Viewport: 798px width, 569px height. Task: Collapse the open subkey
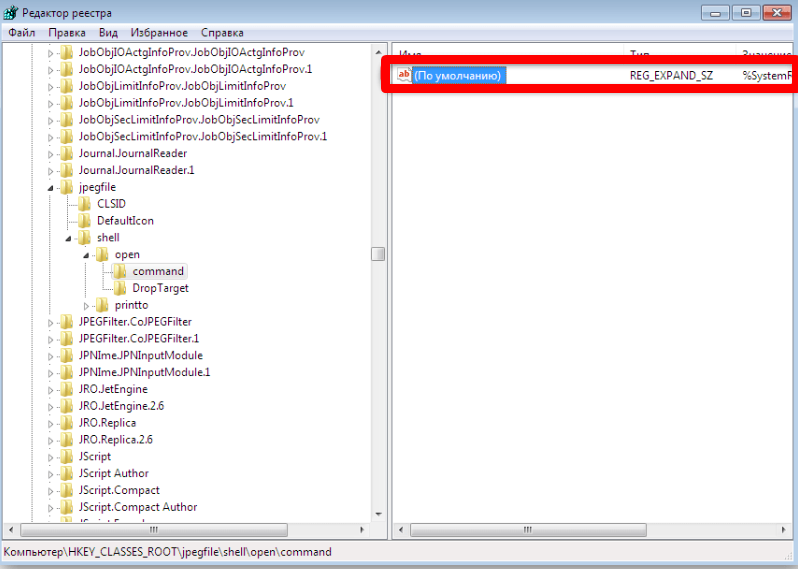point(86,255)
